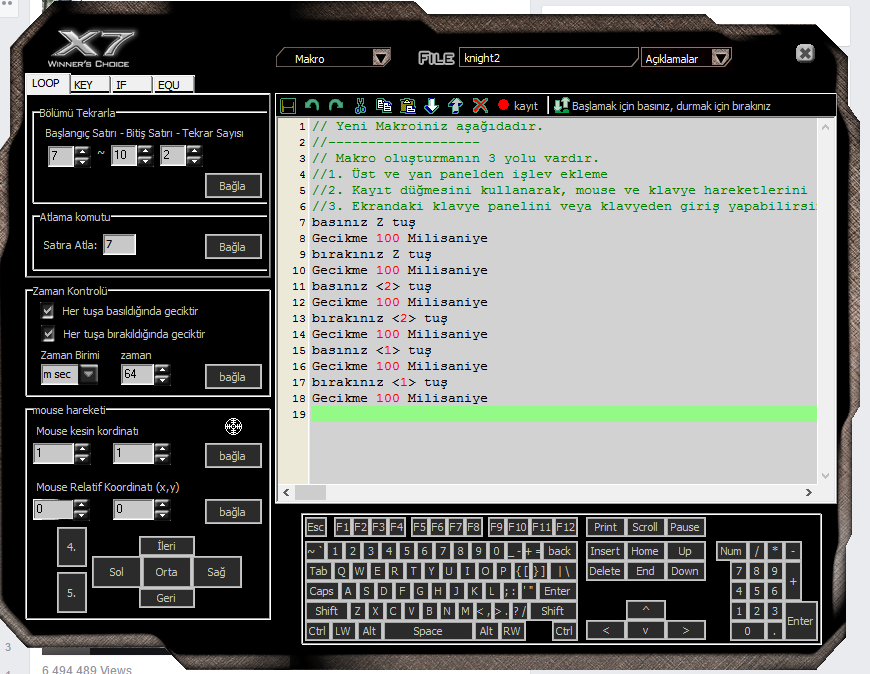The image size is (870, 674).
Task: Click the İleri scroll button
Action: point(166,546)
